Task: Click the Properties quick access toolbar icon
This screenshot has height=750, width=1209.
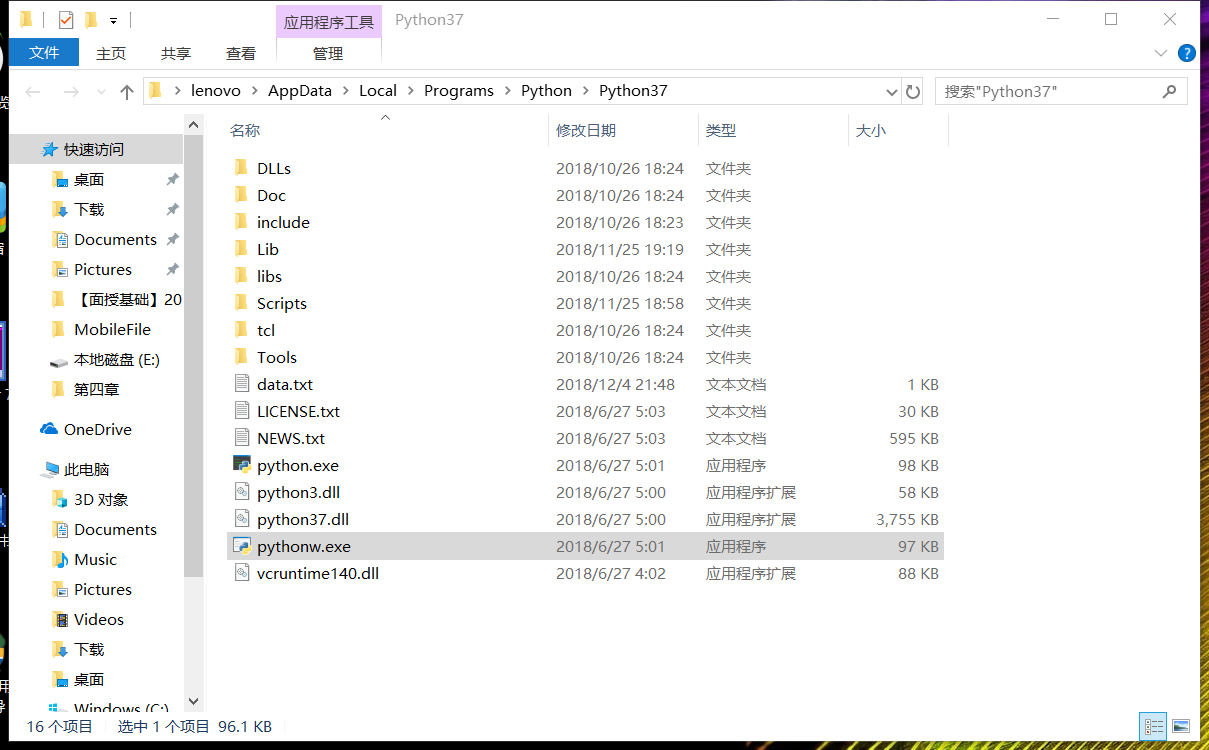Action: tap(66, 20)
